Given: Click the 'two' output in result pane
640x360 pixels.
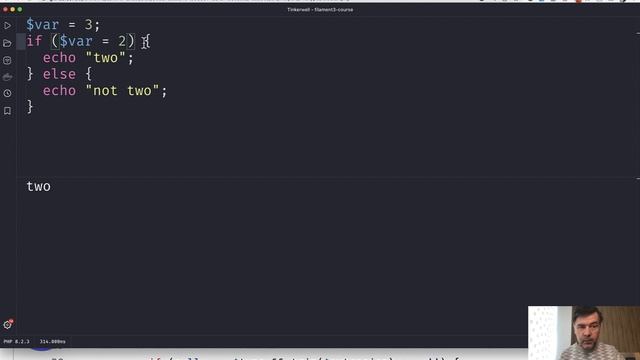Looking at the screenshot, I should [x=39, y=187].
